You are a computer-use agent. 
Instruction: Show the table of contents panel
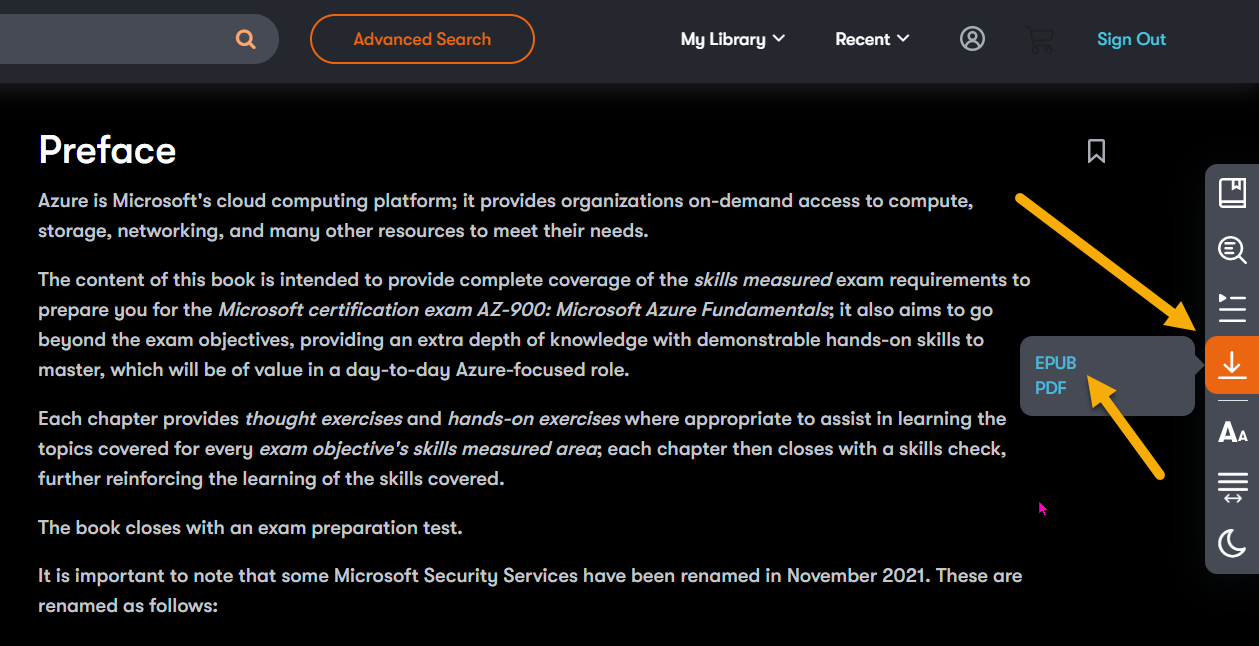point(1232,308)
